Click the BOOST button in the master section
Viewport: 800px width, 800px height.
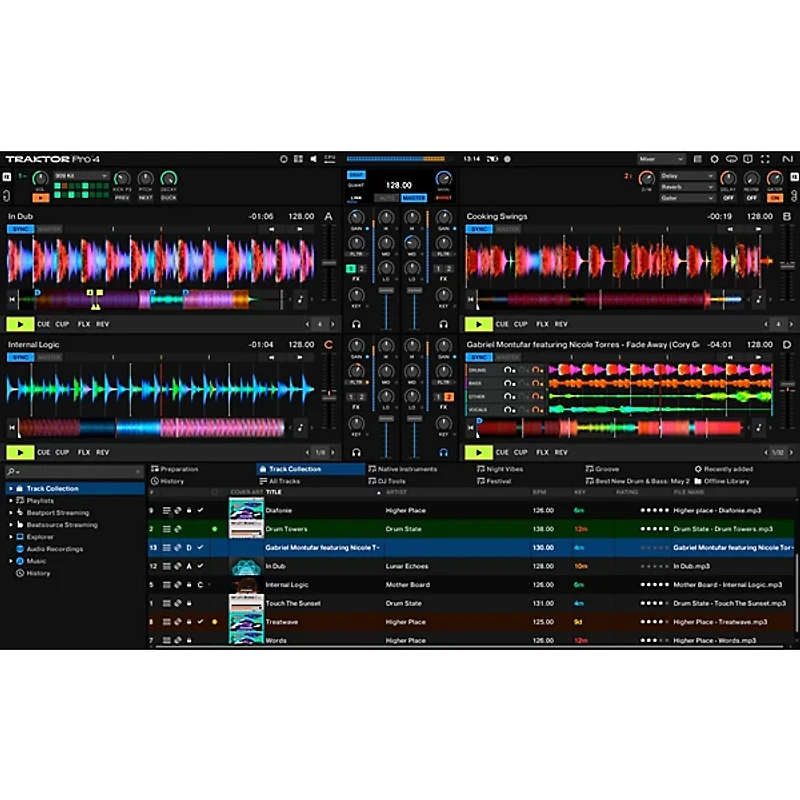(443, 197)
